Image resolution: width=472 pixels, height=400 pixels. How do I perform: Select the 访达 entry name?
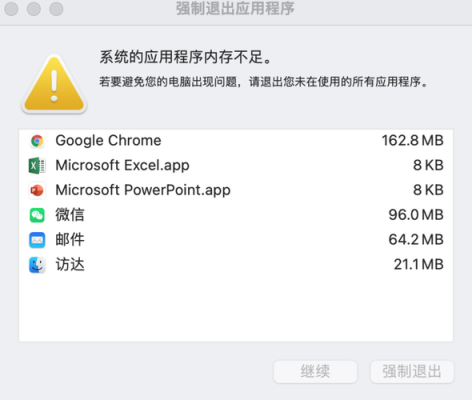tap(70, 265)
